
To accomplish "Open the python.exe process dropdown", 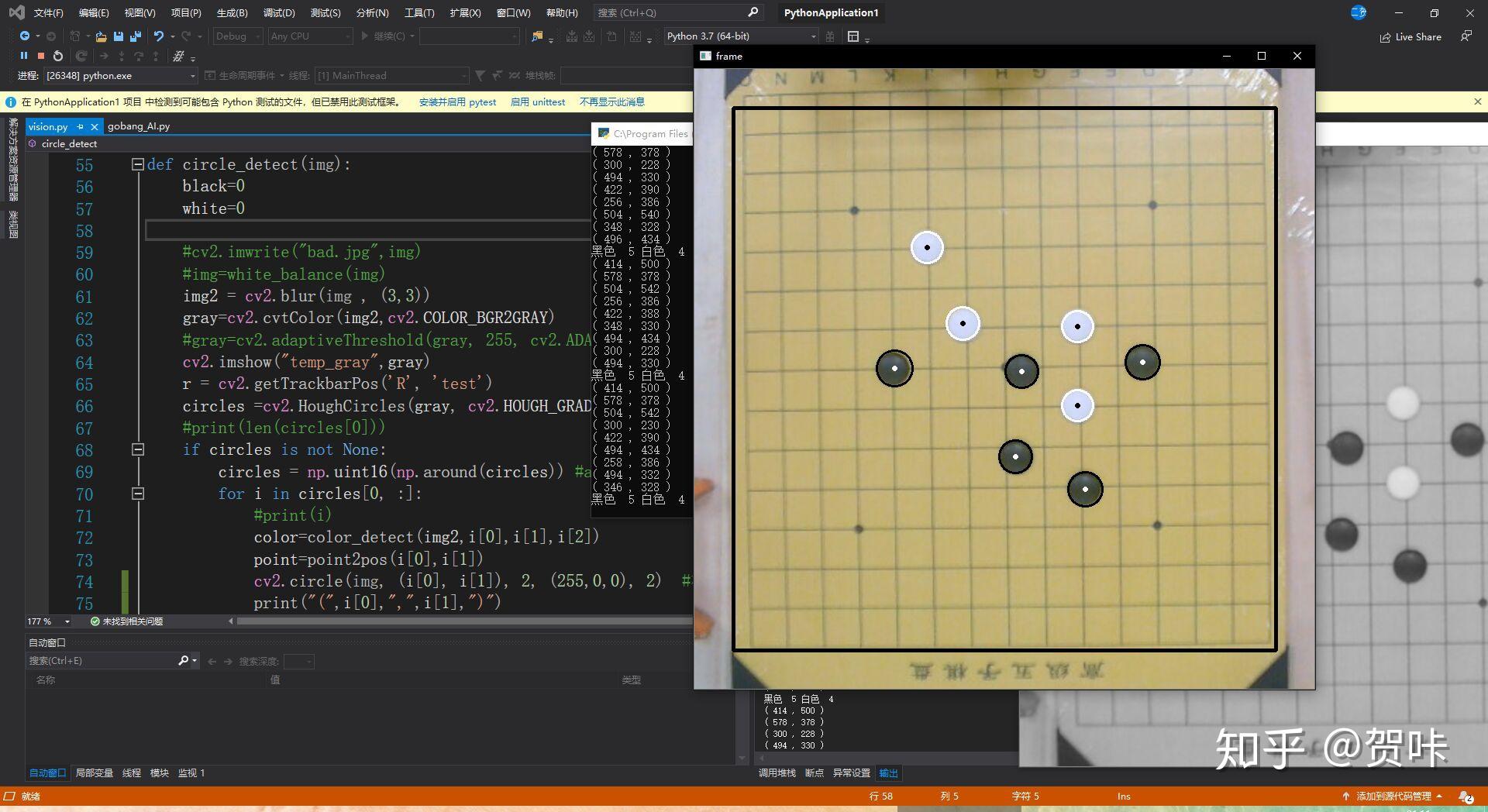I will click(x=192, y=76).
